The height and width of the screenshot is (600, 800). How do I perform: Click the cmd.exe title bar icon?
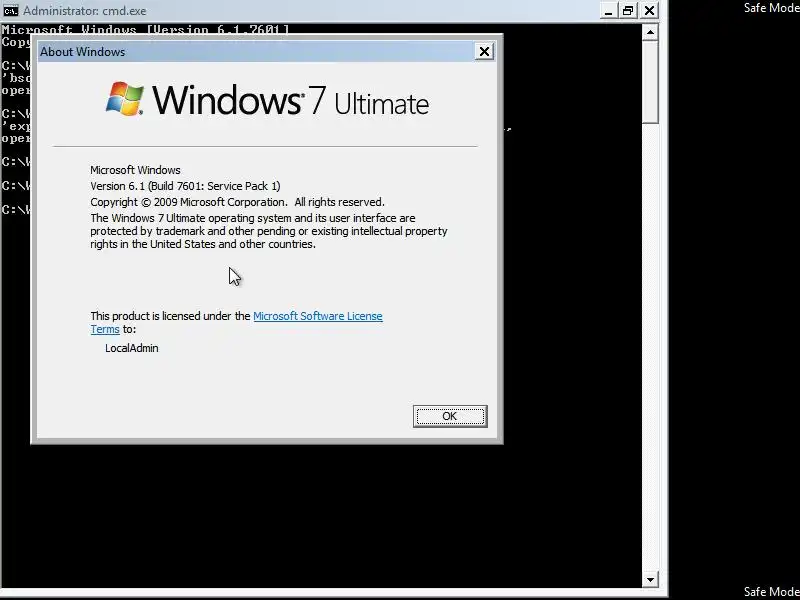point(10,10)
